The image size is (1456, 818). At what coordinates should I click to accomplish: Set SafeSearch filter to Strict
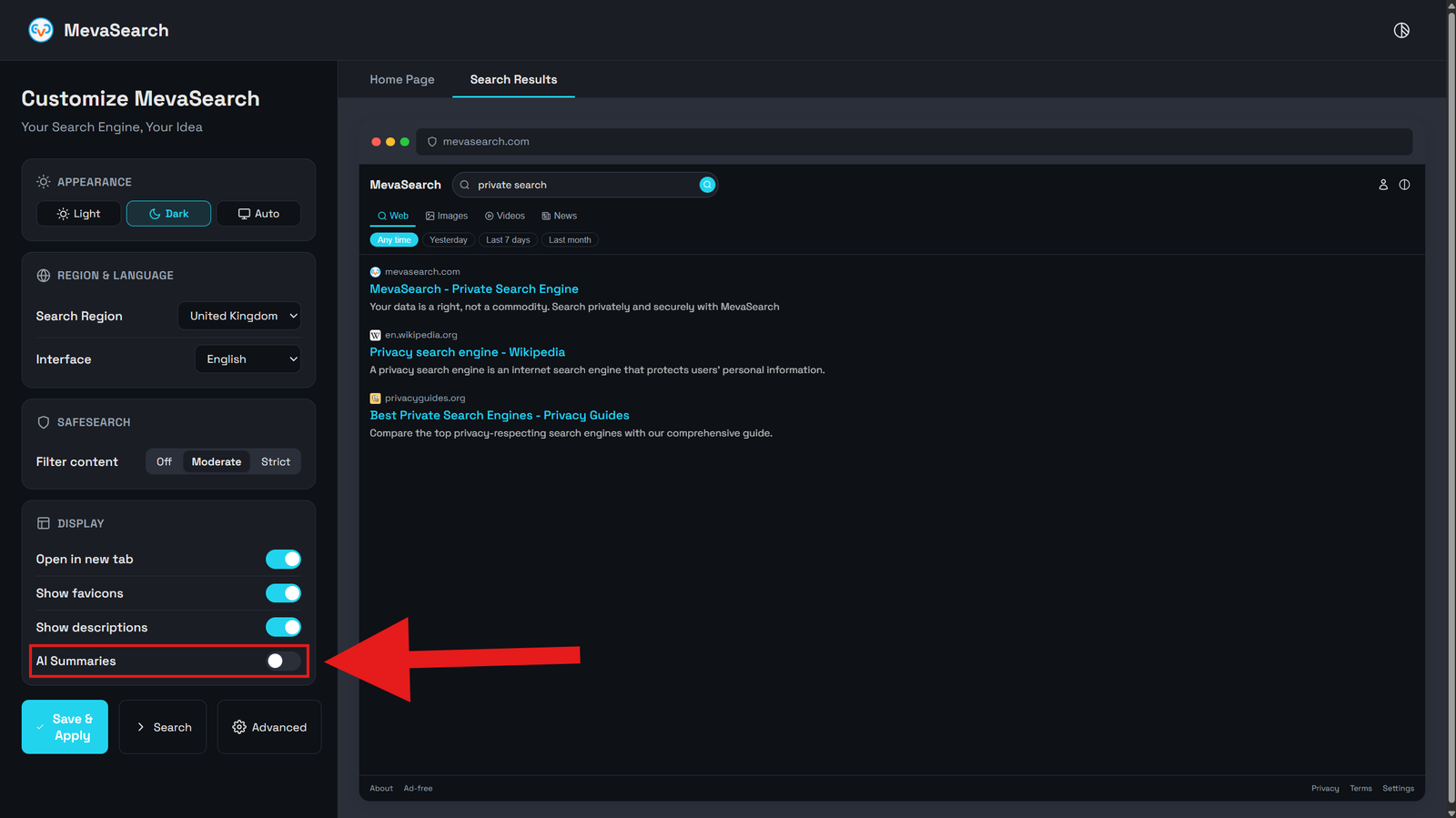(x=276, y=462)
